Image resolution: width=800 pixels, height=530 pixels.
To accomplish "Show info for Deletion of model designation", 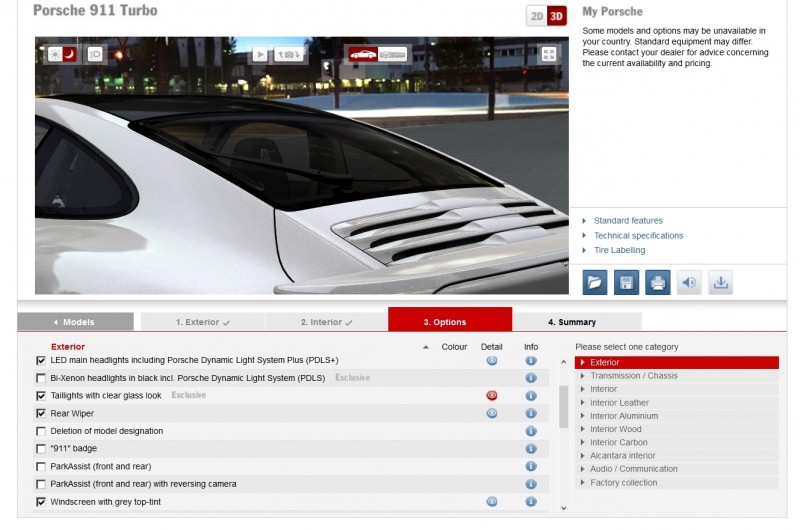I will [531, 431].
